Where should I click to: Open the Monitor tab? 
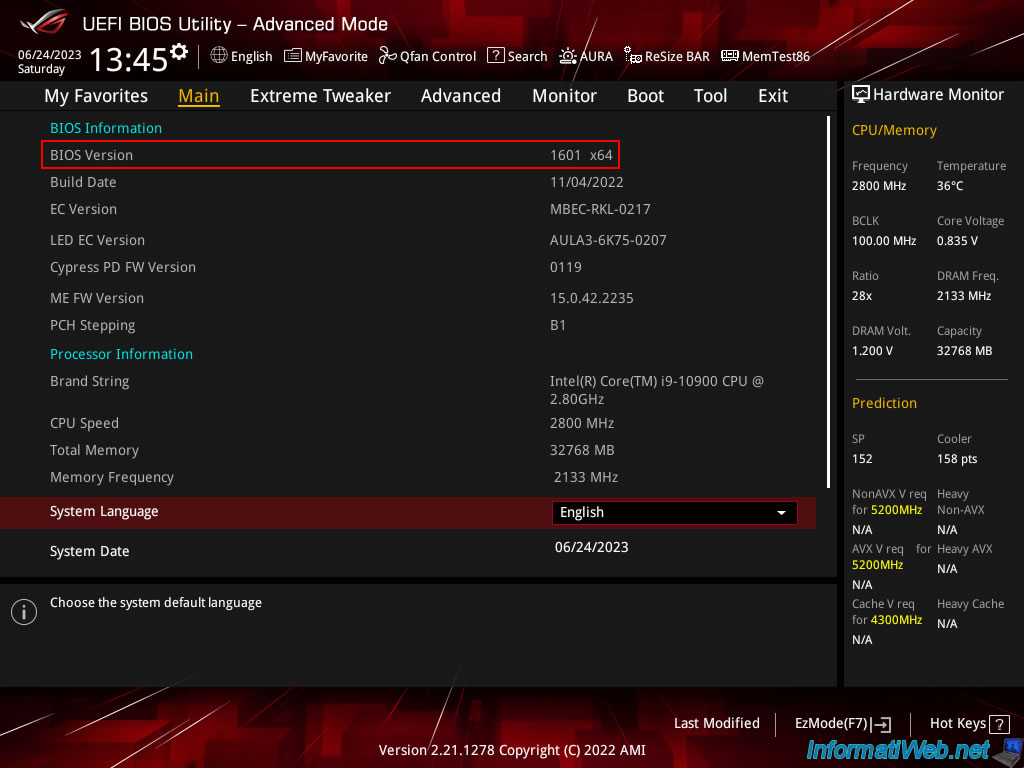point(564,96)
